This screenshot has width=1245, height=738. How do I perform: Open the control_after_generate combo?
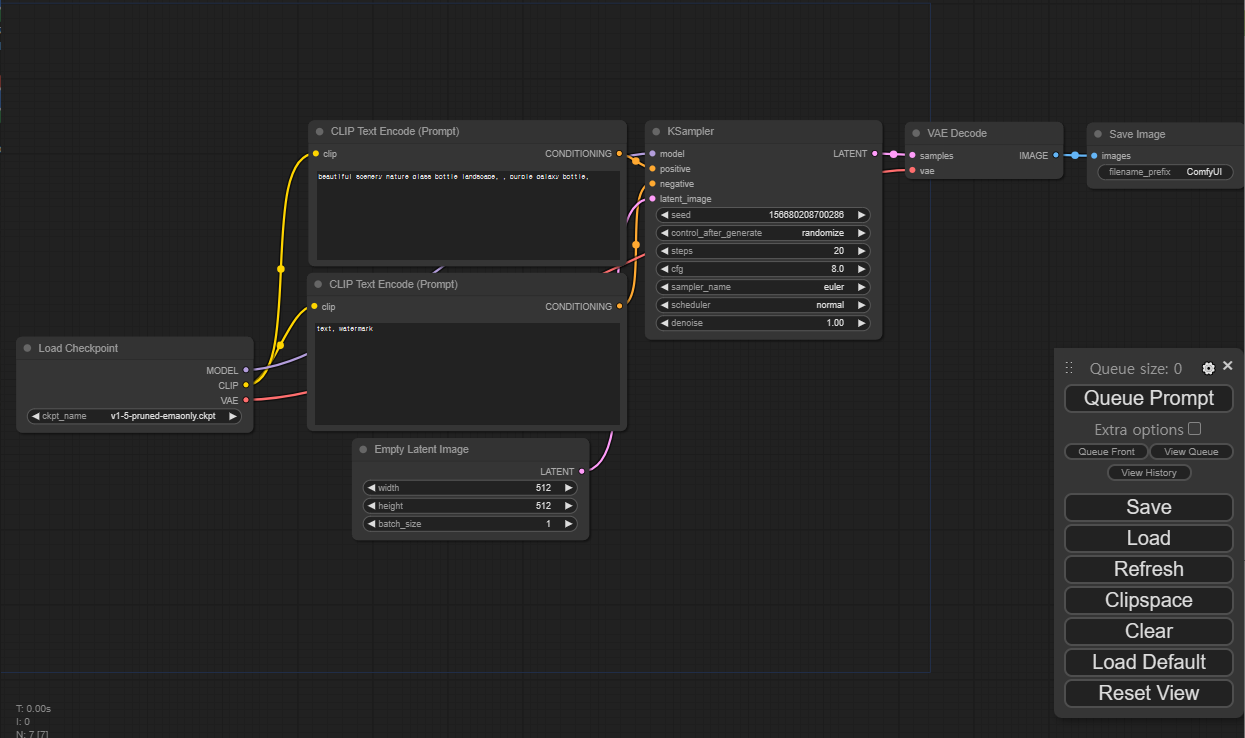pos(763,233)
